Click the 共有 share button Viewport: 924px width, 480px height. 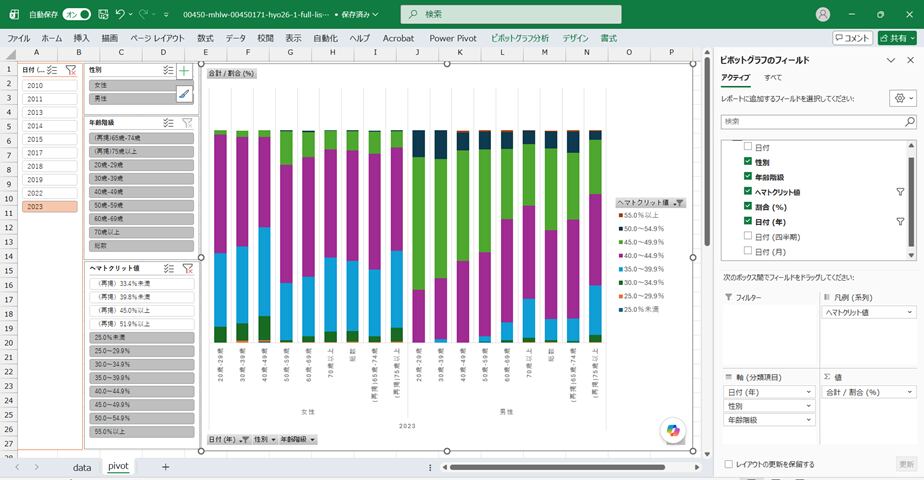pos(897,38)
